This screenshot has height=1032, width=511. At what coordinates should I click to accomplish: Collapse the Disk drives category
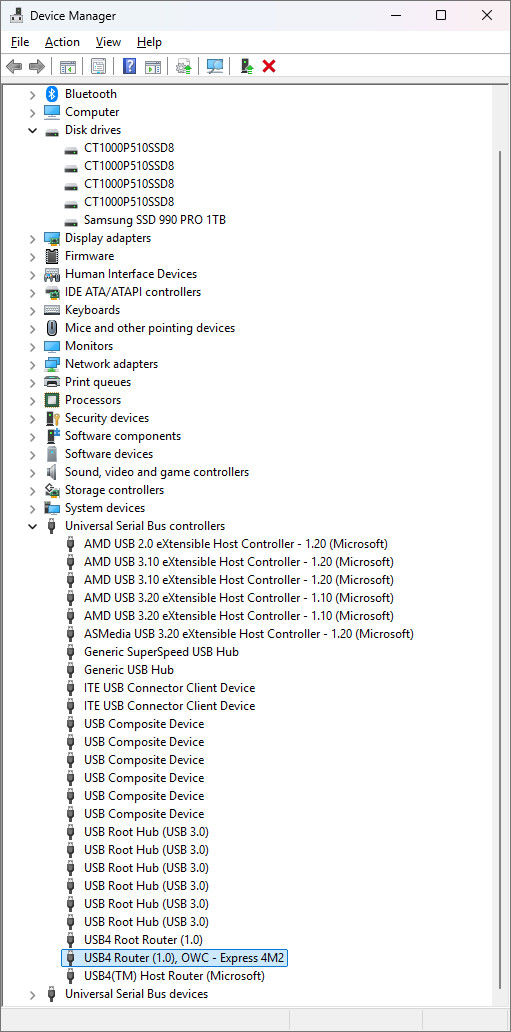[32, 130]
